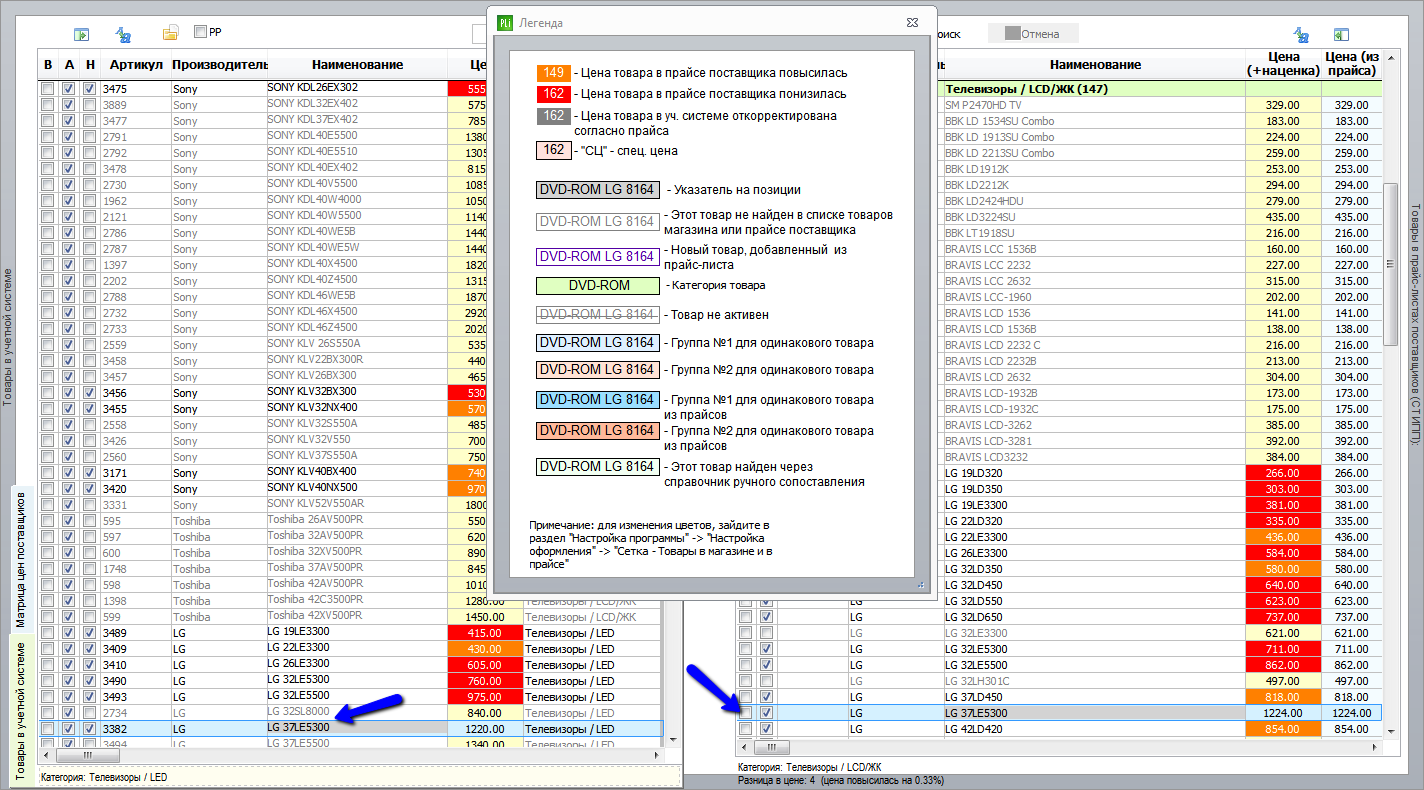Select the LG 32SL8000 name cell
This screenshot has width=1424, height=790.
357,712
